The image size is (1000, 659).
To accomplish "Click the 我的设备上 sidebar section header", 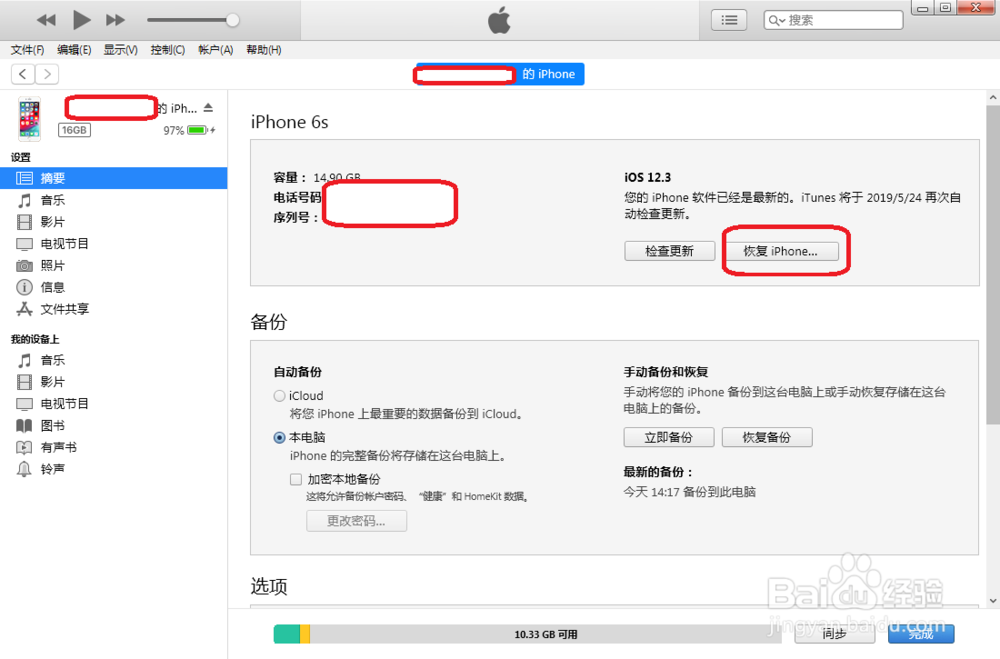I will (35, 339).
